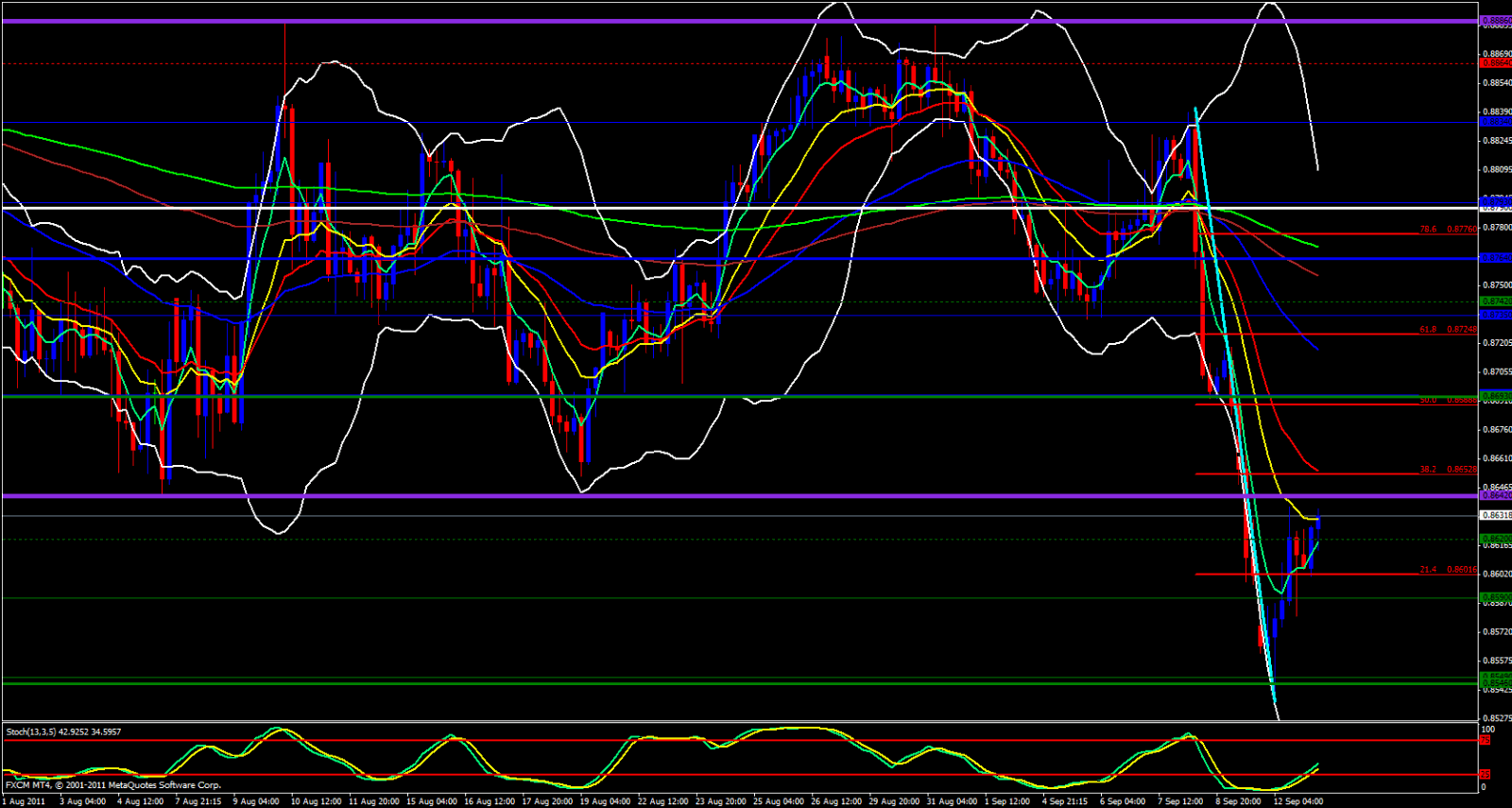The width and height of the screenshot is (1512, 808).
Task: Click the Stoch(13,3,5) indicator label
Action: [x=63, y=731]
